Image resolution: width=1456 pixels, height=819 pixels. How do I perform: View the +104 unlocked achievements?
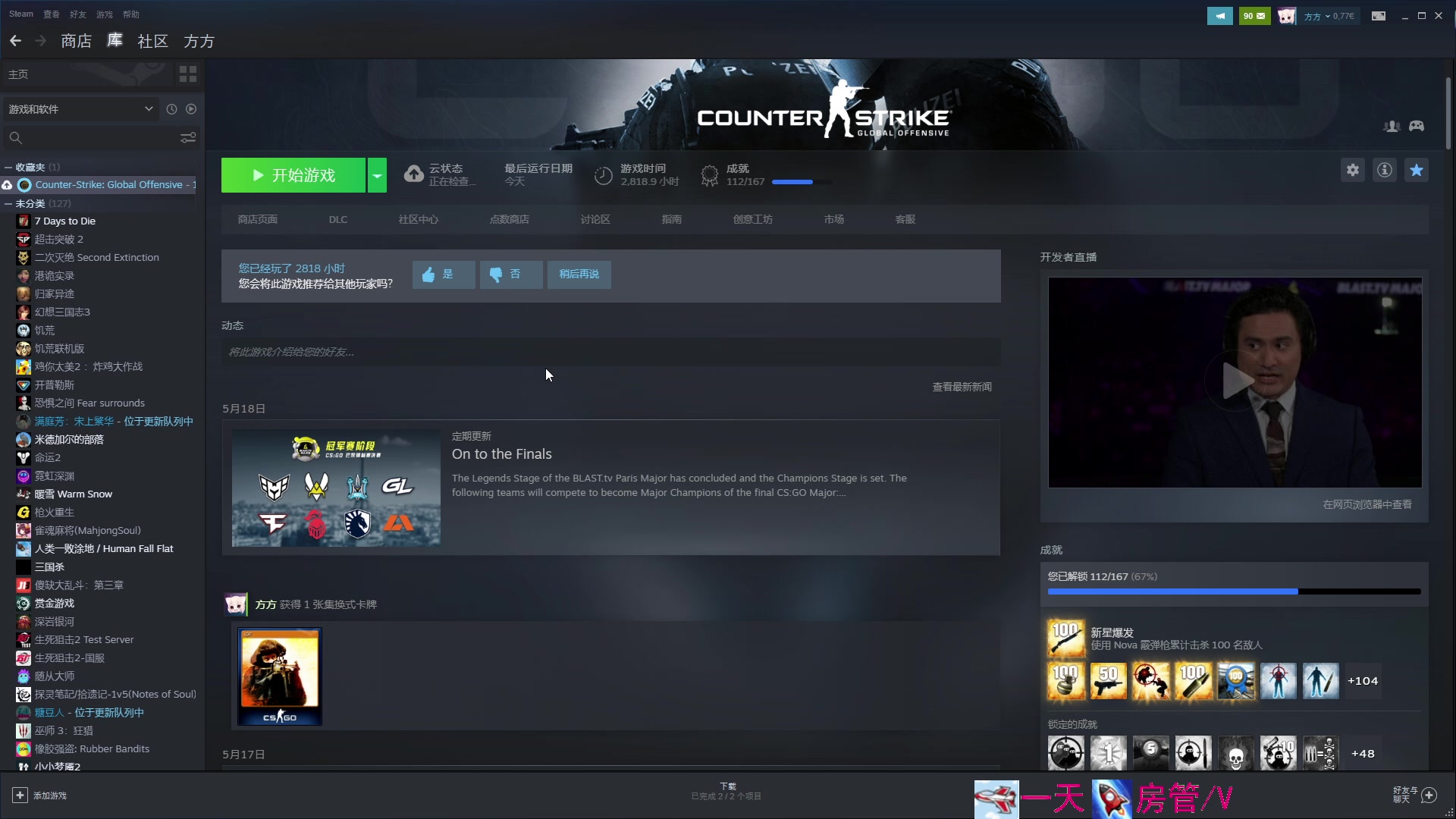coord(1363,681)
